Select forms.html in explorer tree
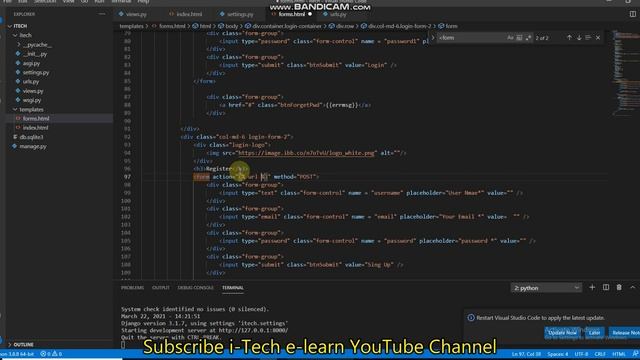The width and height of the screenshot is (640, 360). click(36, 118)
